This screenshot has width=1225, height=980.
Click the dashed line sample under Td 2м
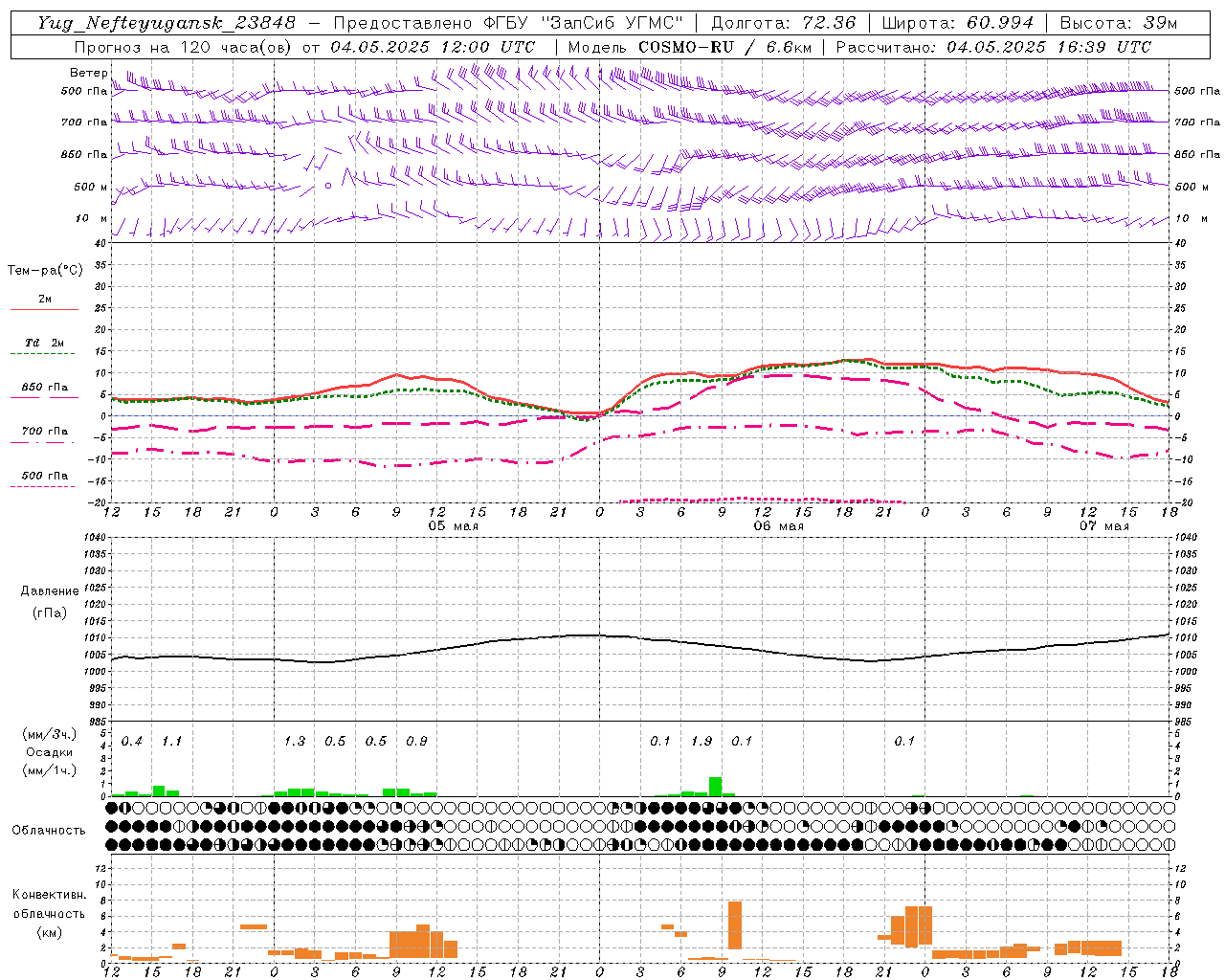[43, 354]
